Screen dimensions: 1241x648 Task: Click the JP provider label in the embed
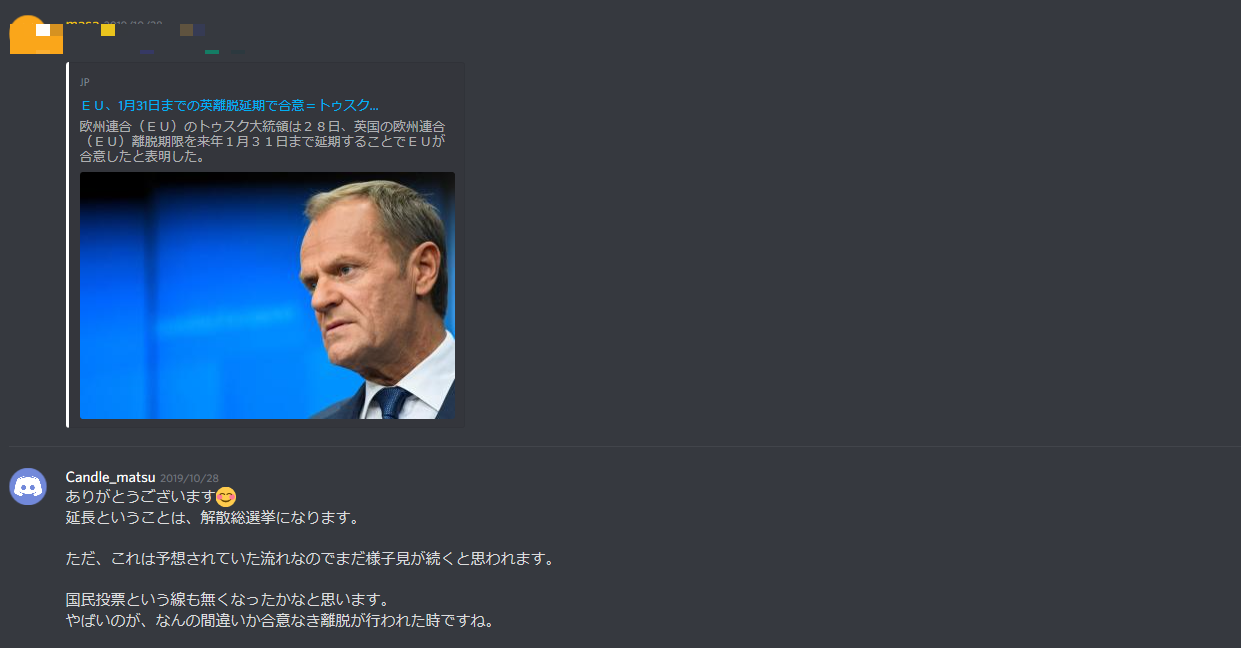click(x=85, y=82)
